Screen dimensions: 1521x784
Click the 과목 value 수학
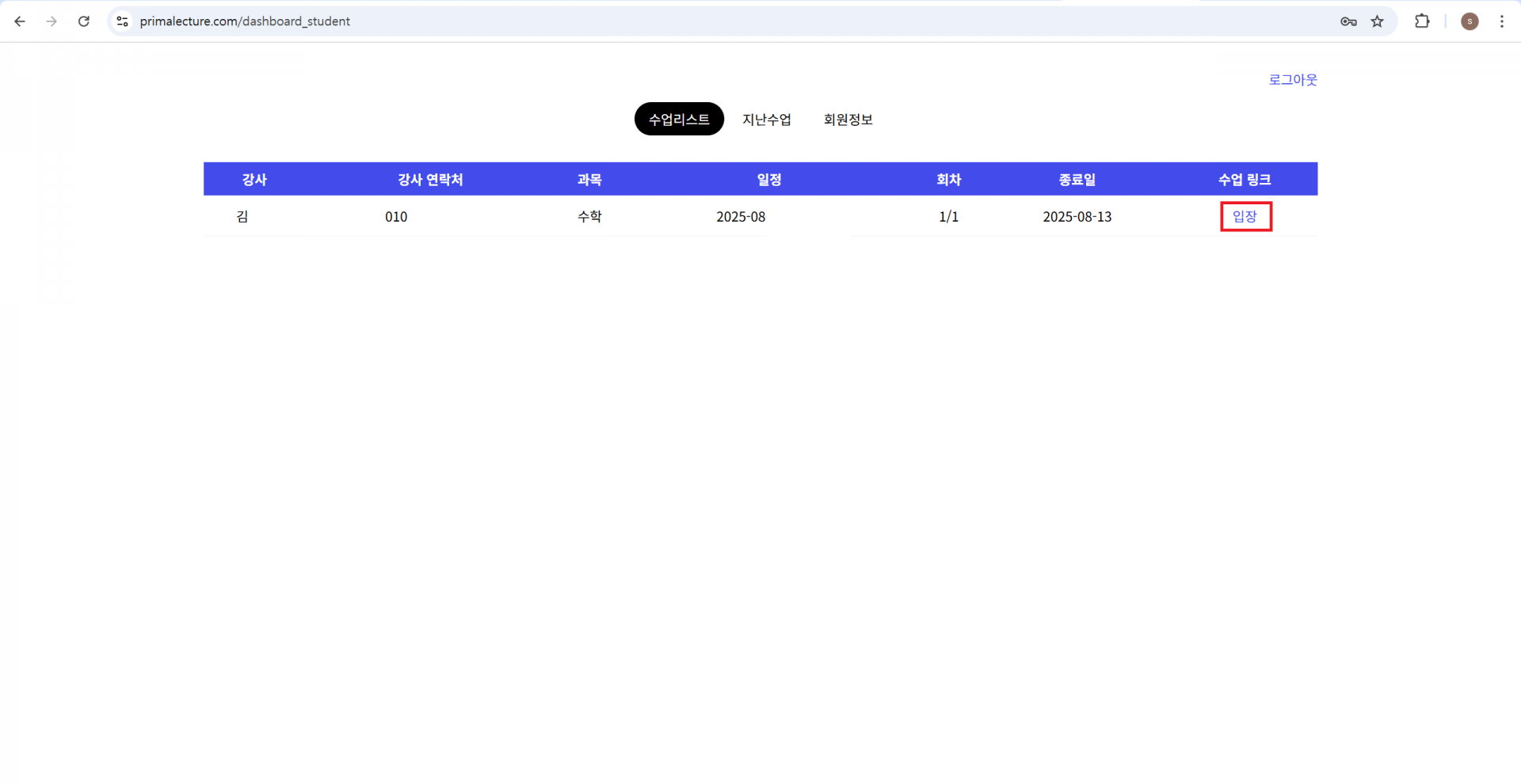(589, 216)
